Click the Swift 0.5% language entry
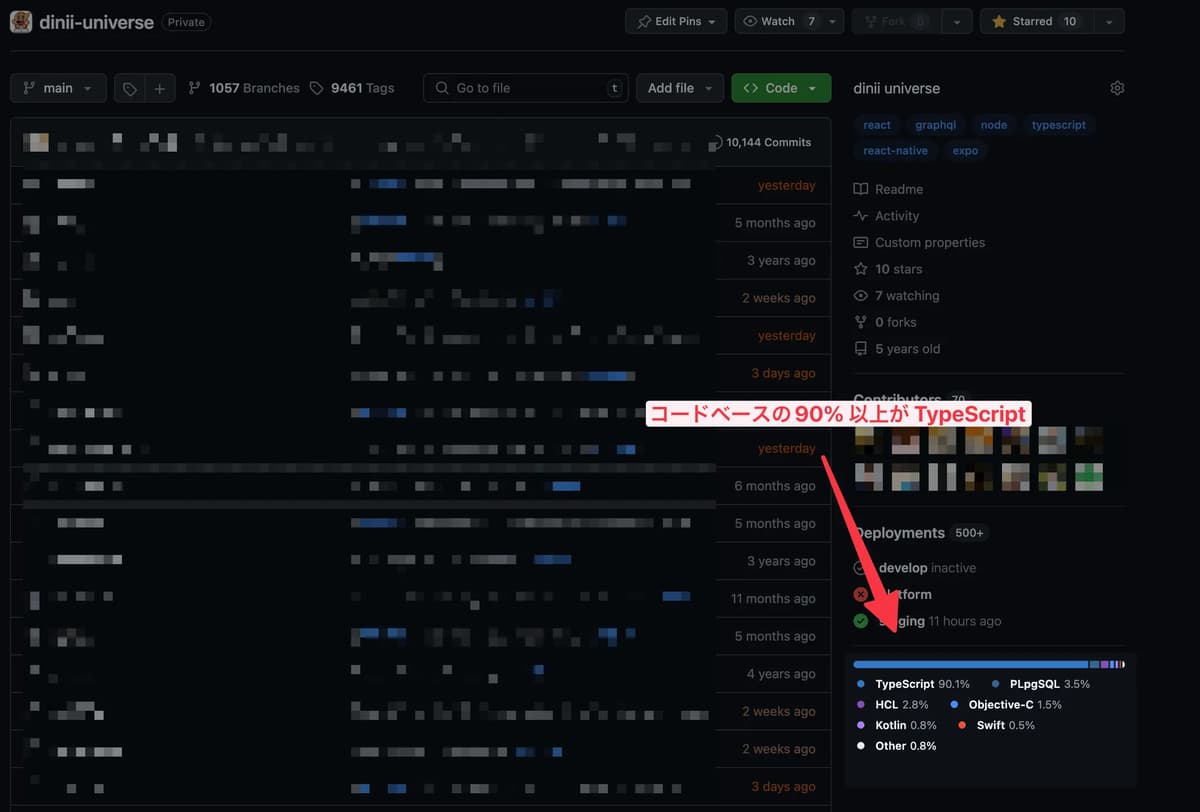 click(x=996, y=725)
